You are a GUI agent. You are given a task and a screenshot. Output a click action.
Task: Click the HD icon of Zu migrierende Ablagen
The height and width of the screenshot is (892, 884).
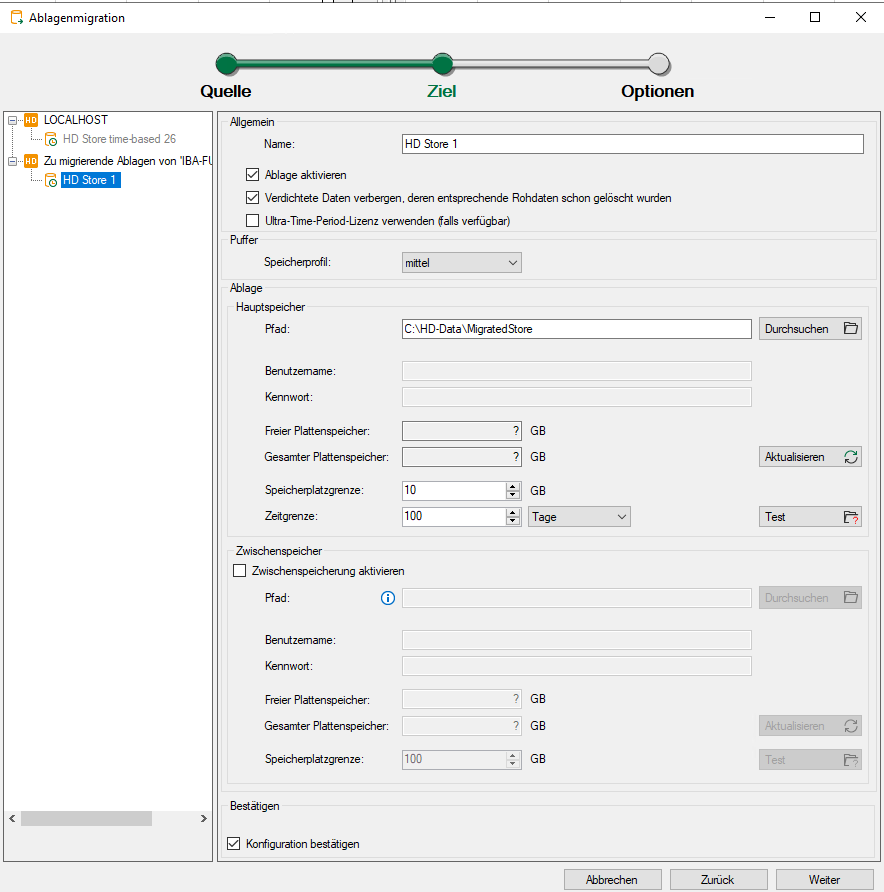tap(31, 160)
